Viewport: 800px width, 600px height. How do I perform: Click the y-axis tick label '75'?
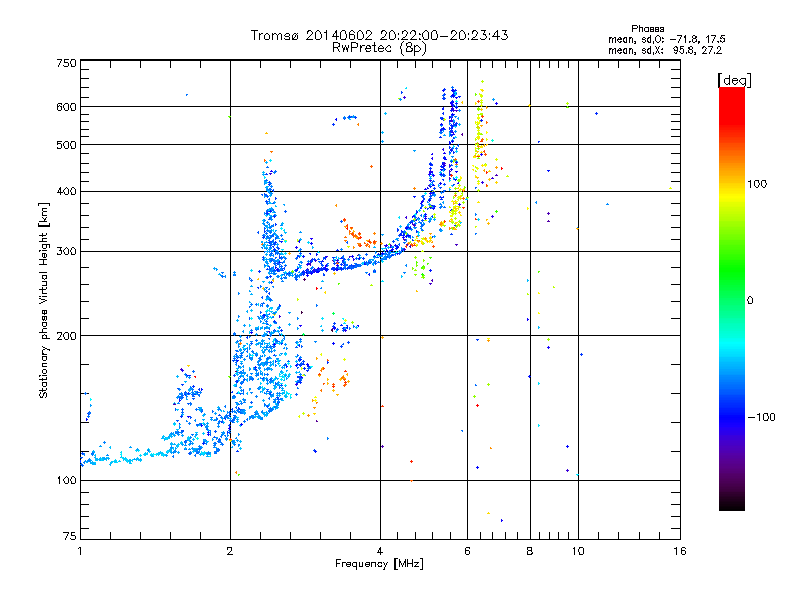click(x=70, y=536)
